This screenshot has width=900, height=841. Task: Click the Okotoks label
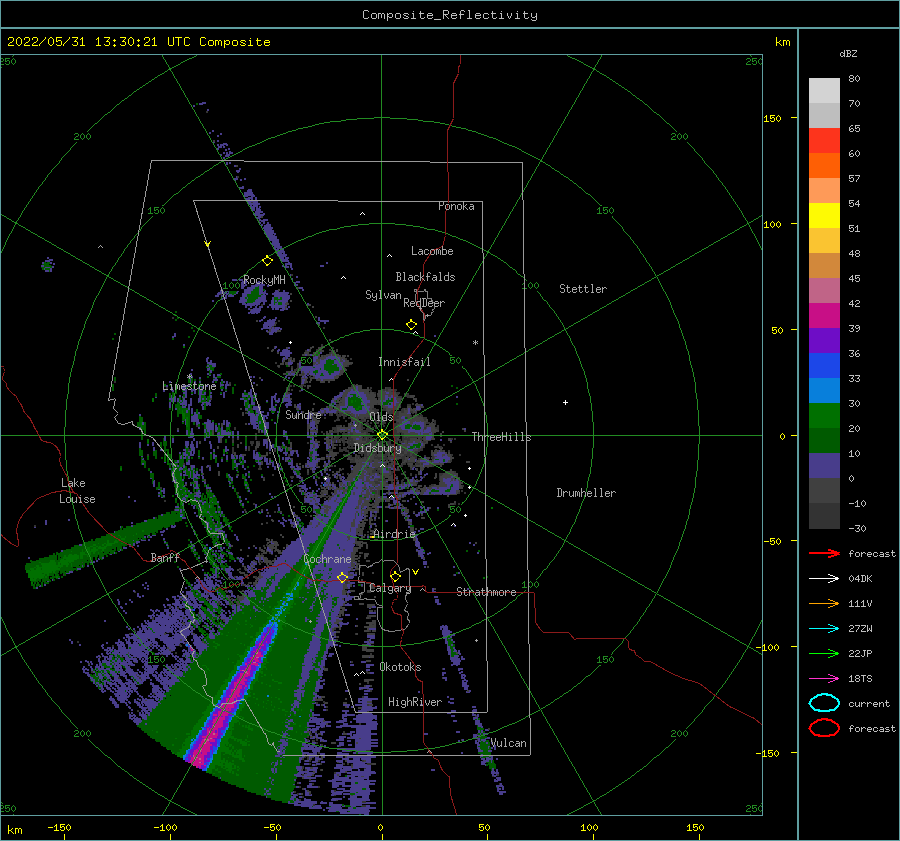click(400, 667)
